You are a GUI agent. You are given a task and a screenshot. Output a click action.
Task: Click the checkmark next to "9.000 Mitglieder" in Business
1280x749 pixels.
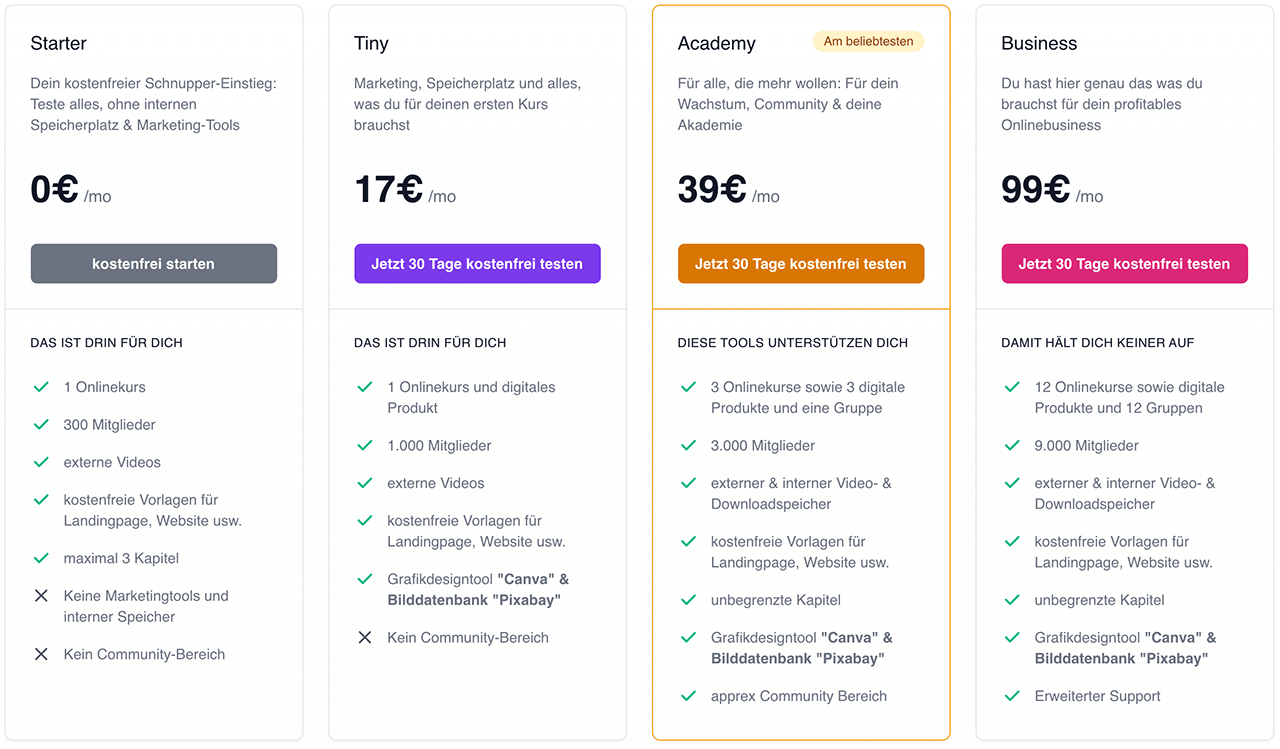tap(1011, 444)
